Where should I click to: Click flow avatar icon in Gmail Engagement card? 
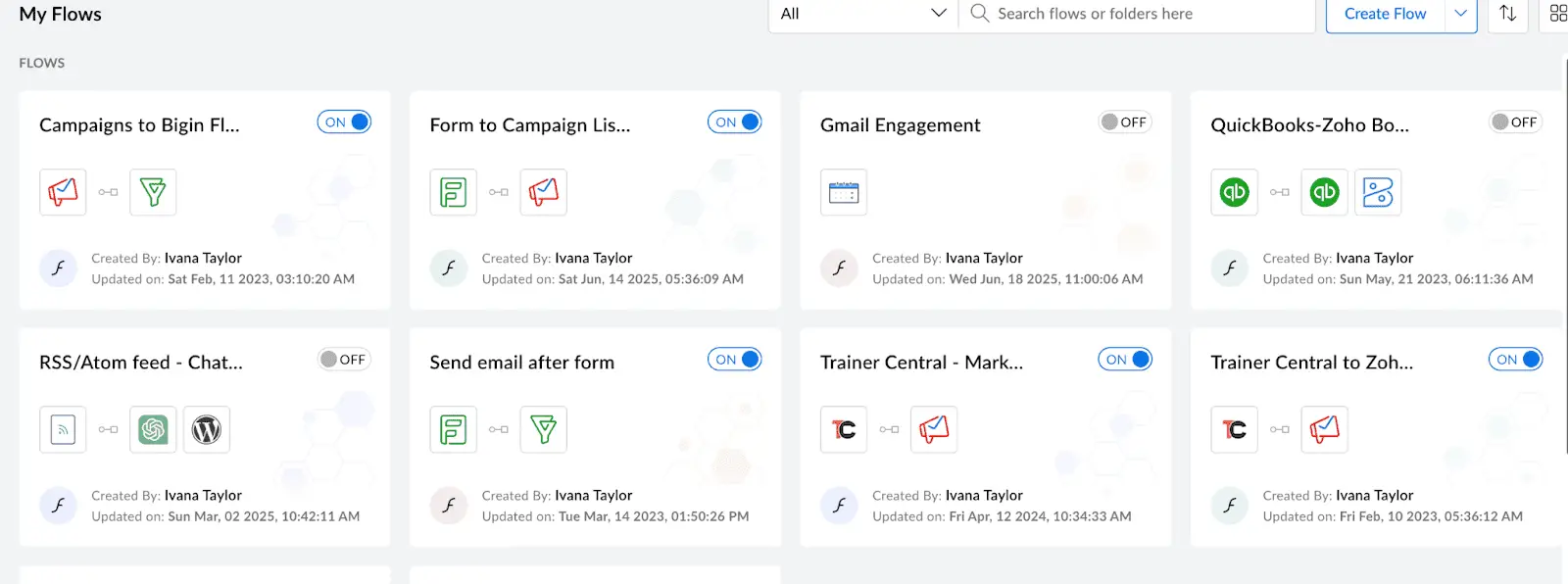coord(839,268)
